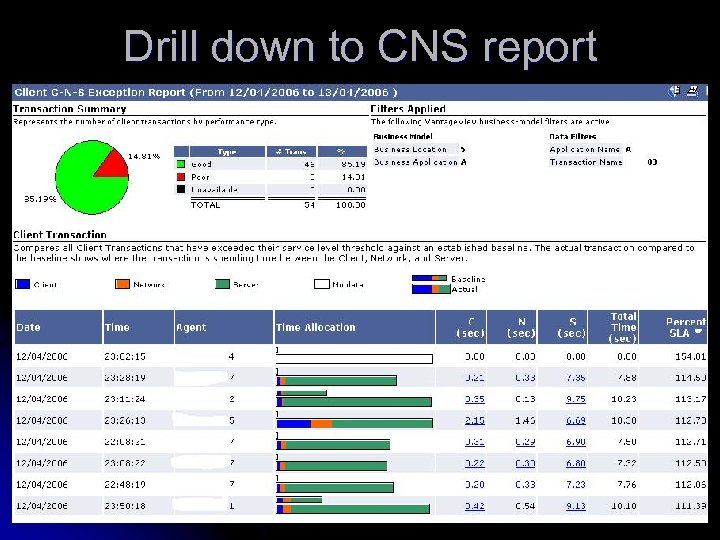Screen dimensions: 720x540
Task: Click the orange Network legend swatch
Action: [122, 284]
